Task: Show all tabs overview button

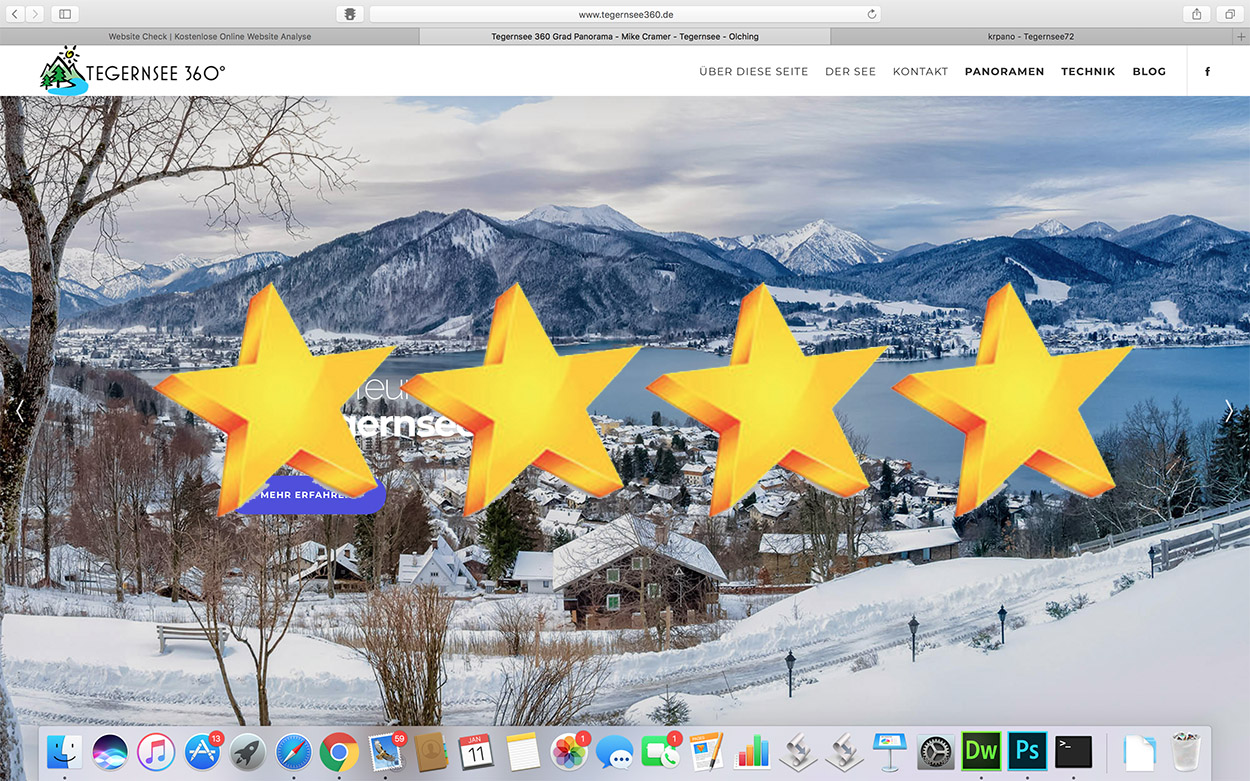Action: (x=1229, y=14)
